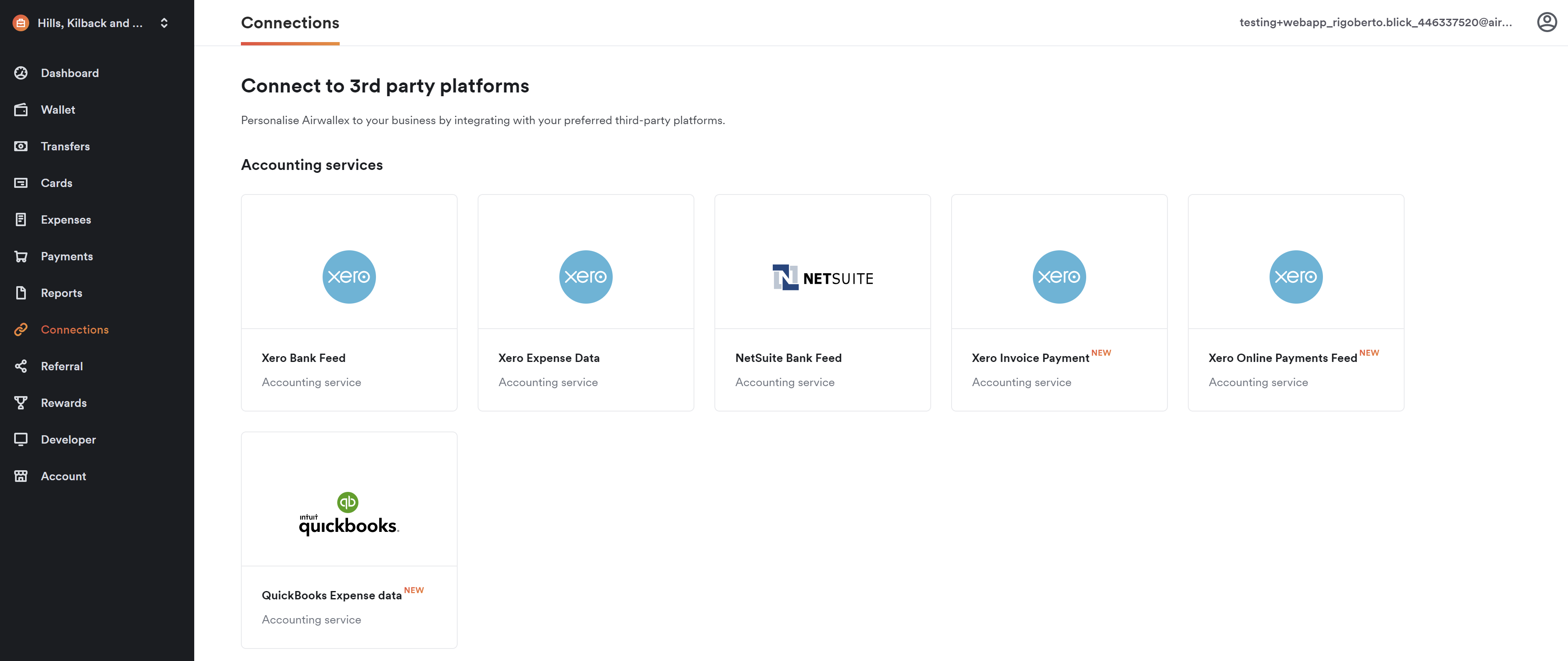Click 'Accounting service' under NetSuite Bank Feed
Viewport: 1568px width, 661px height.
[x=784, y=382]
